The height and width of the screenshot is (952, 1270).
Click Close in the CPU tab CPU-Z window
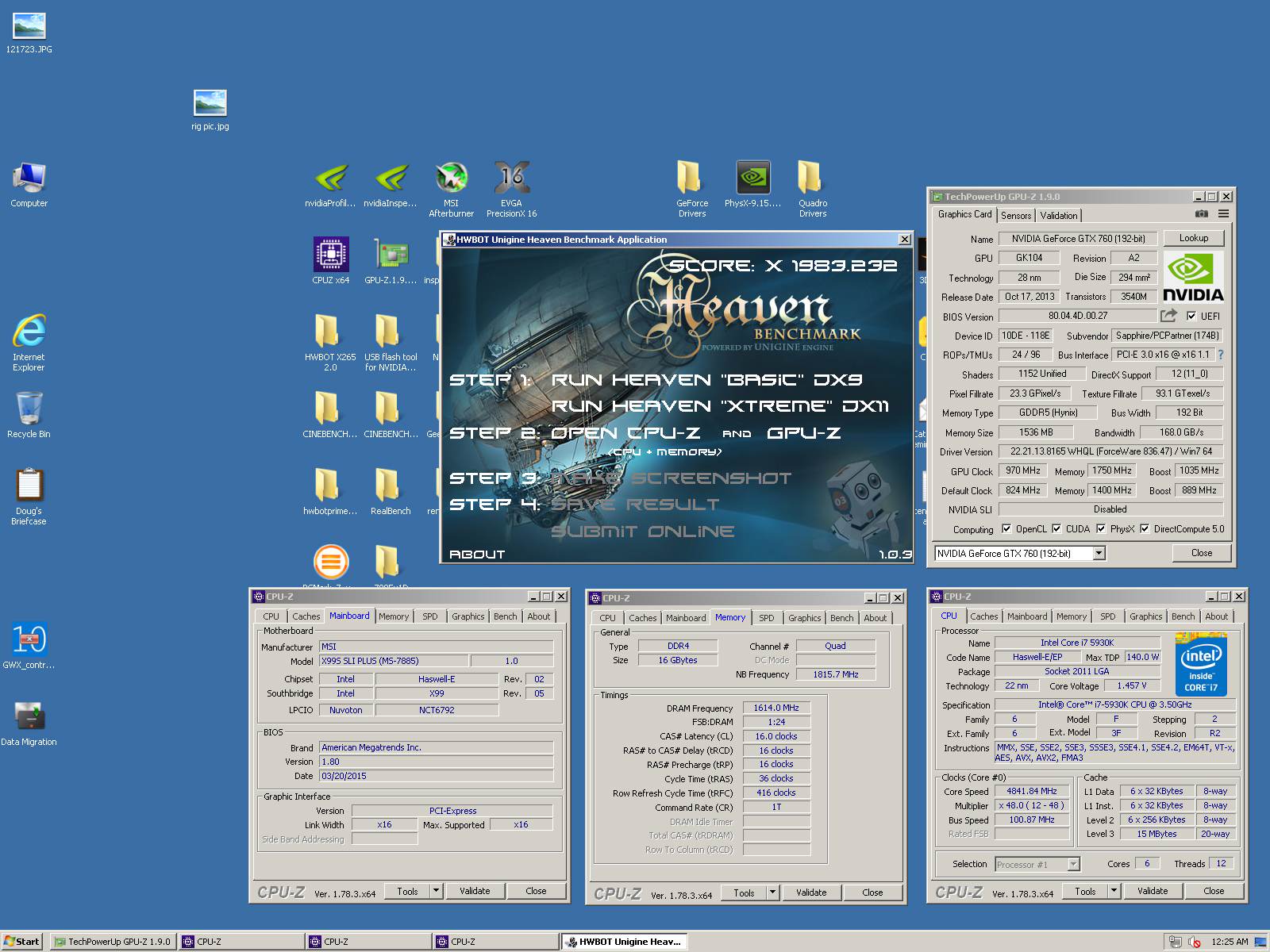[1214, 891]
